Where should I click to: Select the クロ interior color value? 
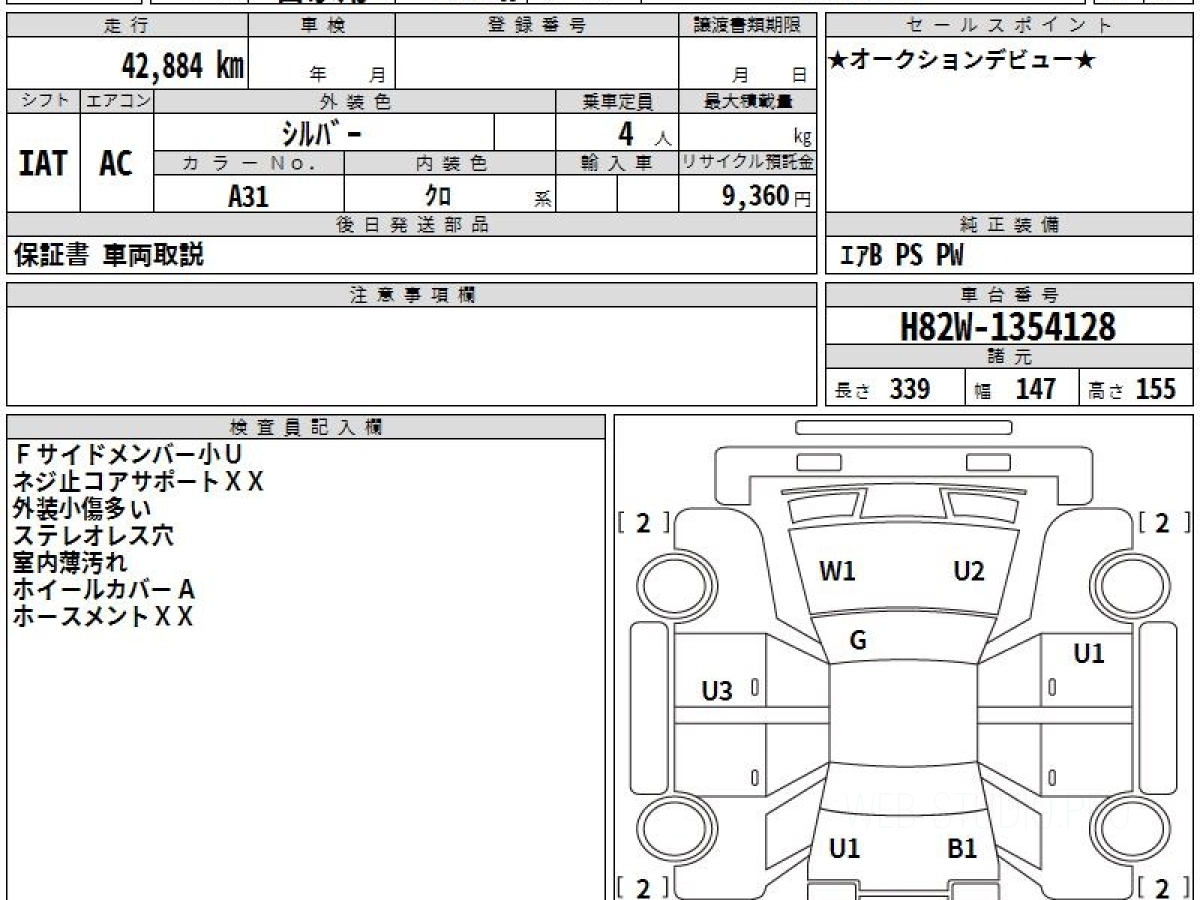438,195
